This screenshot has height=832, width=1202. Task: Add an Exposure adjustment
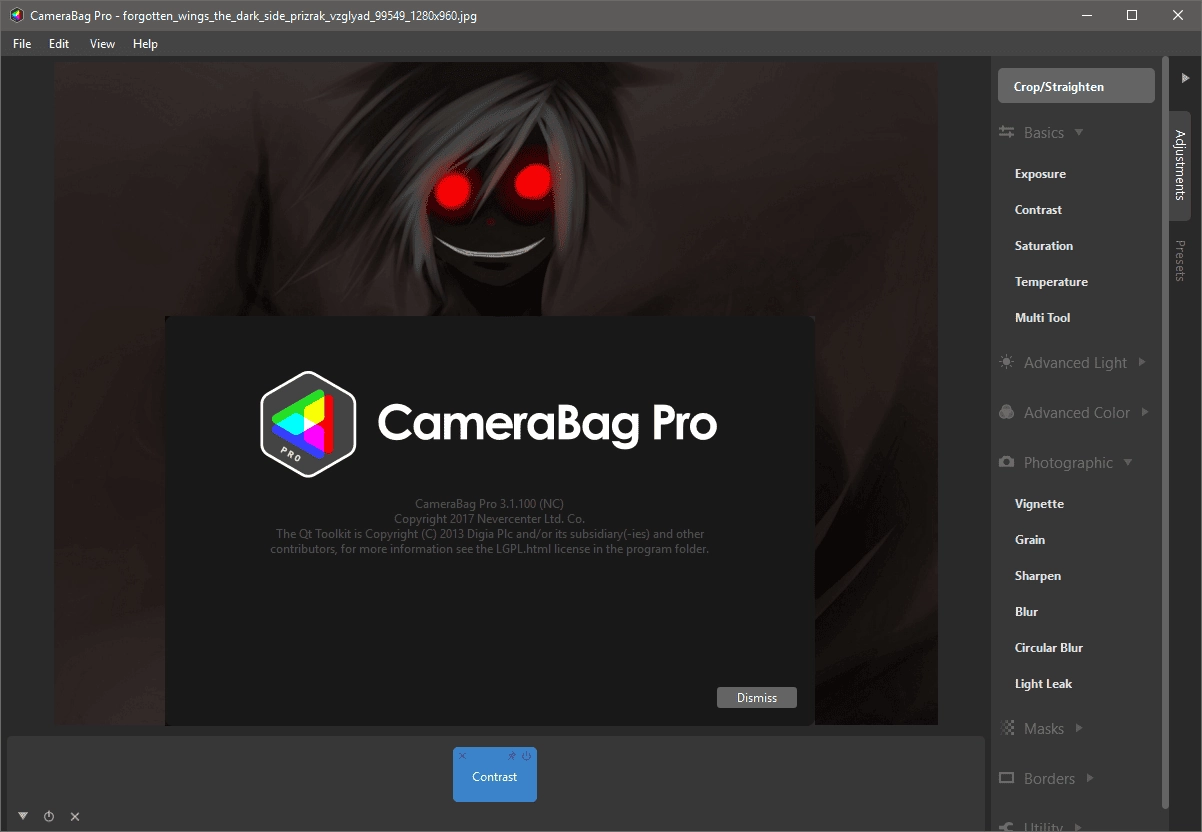click(x=1040, y=174)
